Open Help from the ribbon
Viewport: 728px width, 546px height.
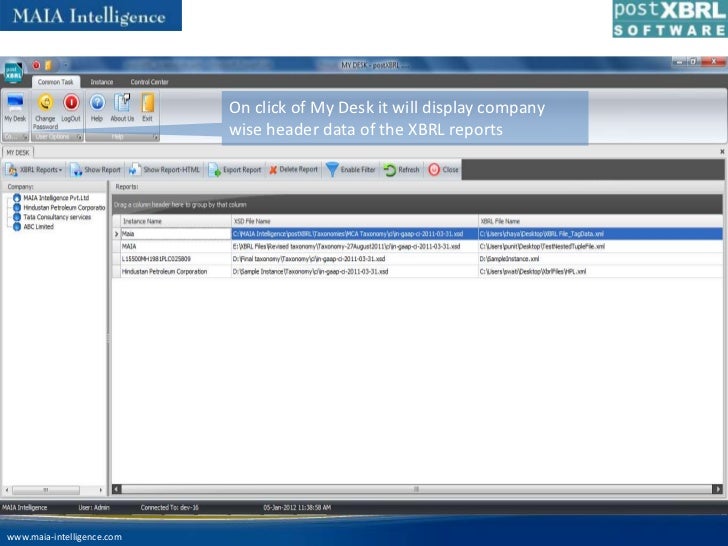click(97, 108)
